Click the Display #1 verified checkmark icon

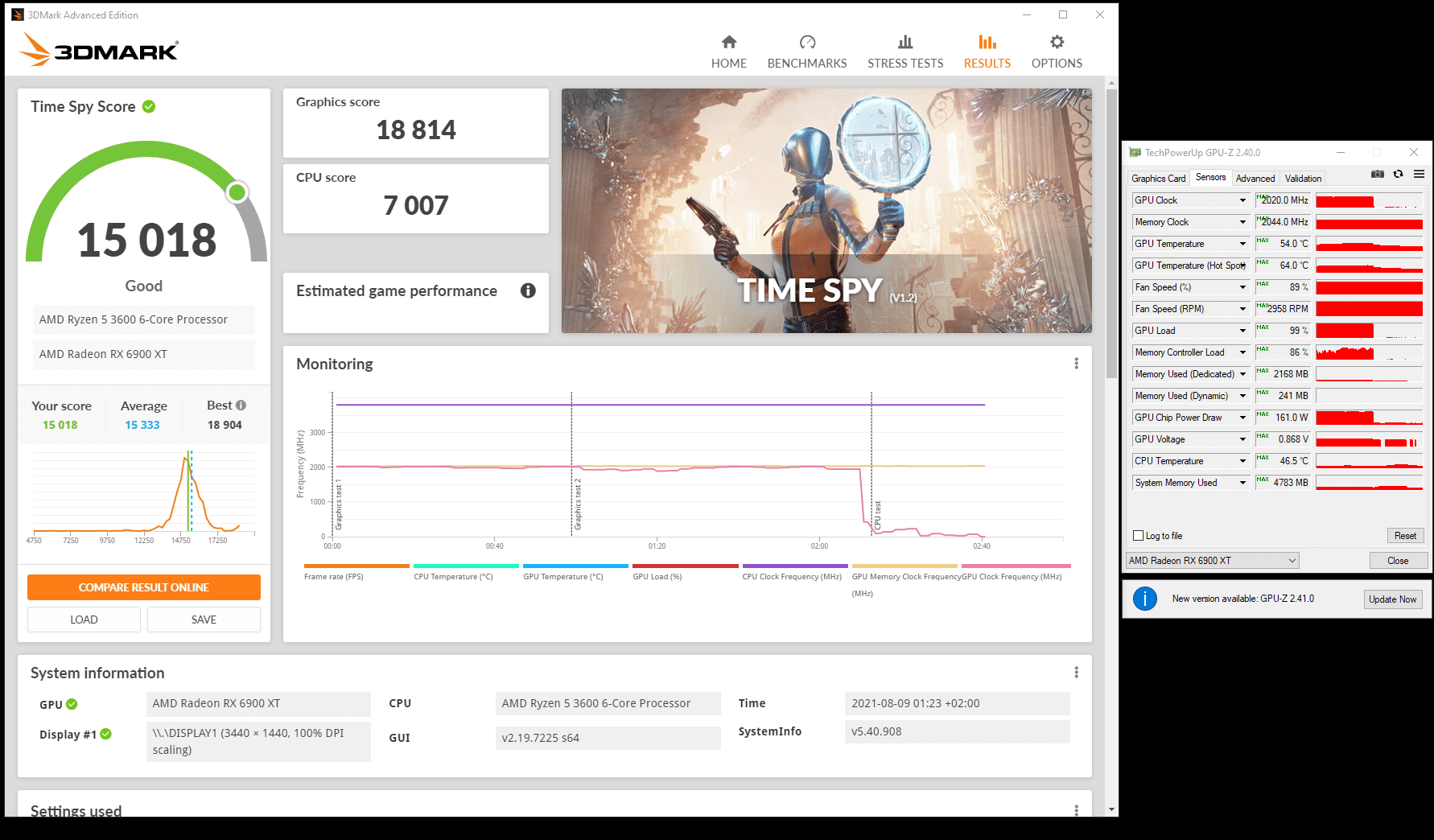(x=105, y=734)
